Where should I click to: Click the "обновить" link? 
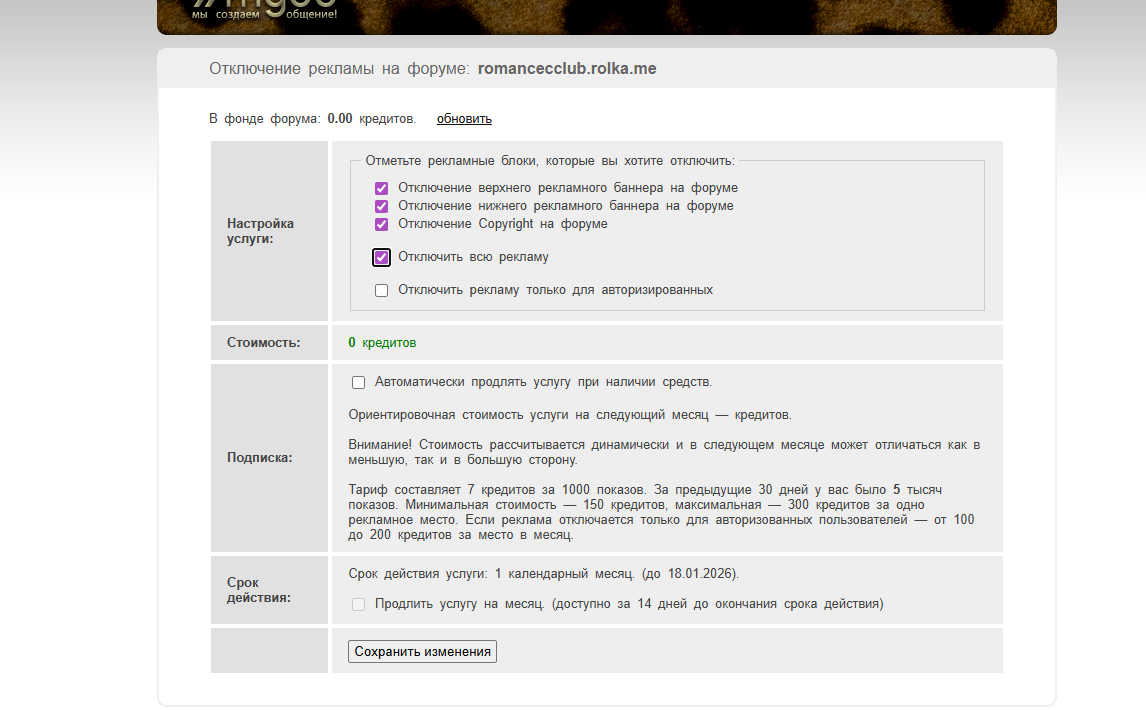[x=464, y=119]
